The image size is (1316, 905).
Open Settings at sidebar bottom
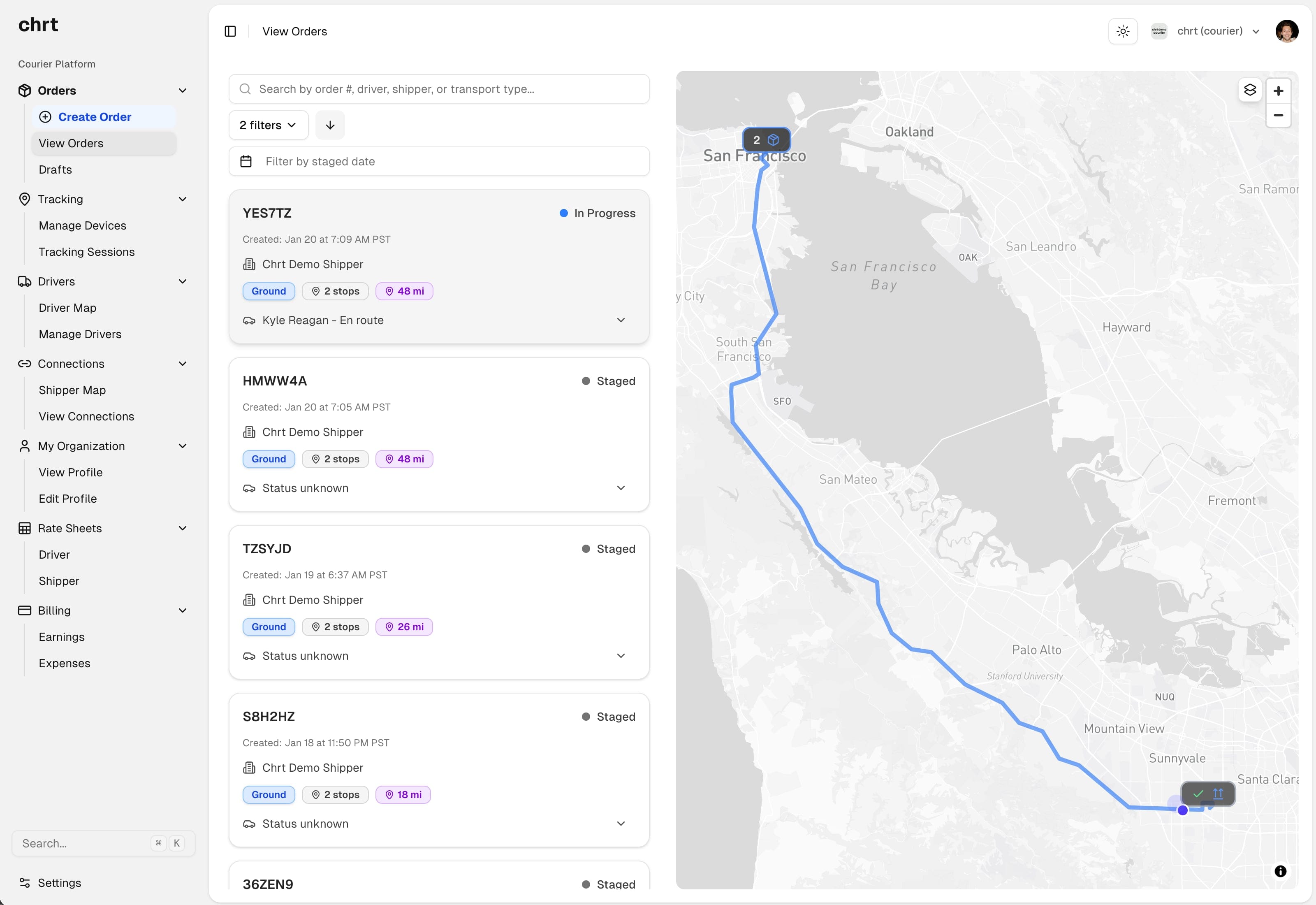click(x=59, y=882)
